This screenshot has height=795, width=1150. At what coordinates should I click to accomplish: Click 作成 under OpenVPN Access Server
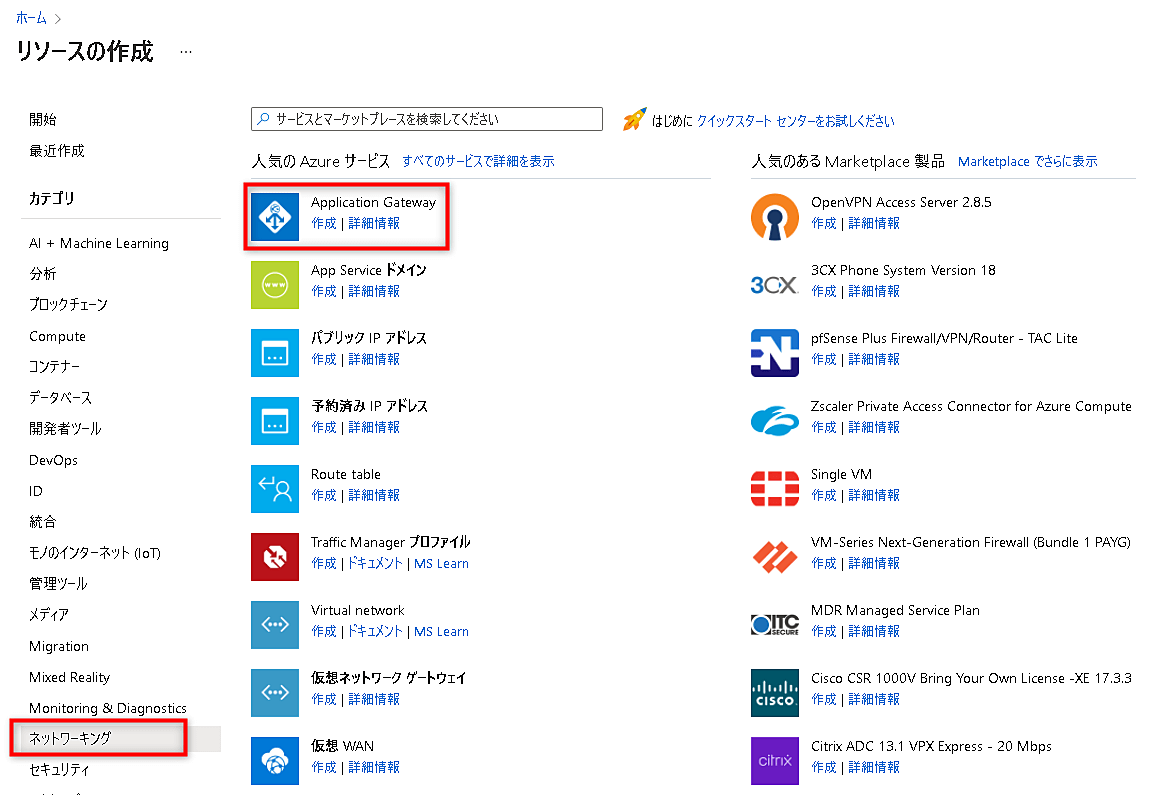point(824,223)
